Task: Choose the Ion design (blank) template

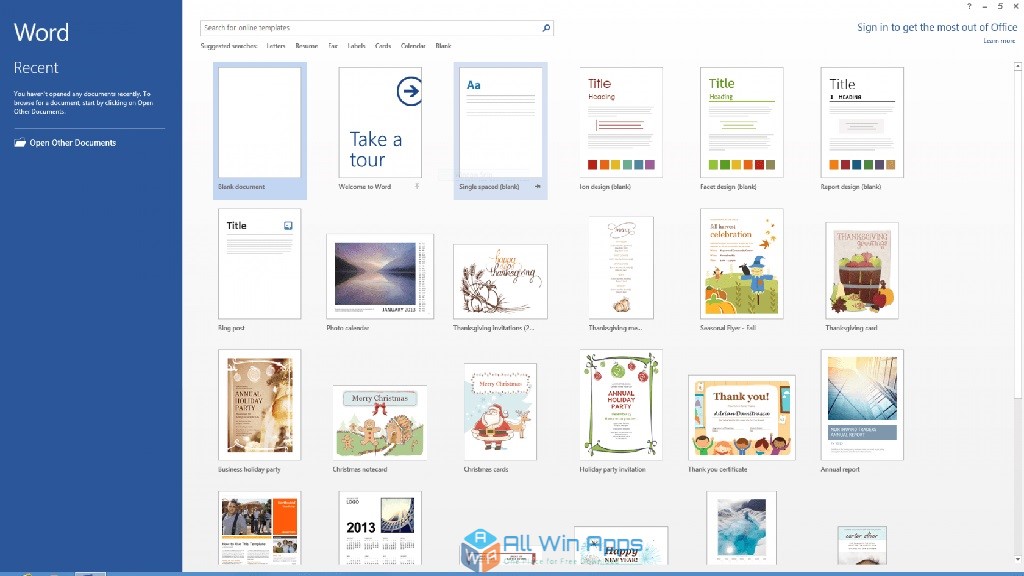Action: coord(621,122)
